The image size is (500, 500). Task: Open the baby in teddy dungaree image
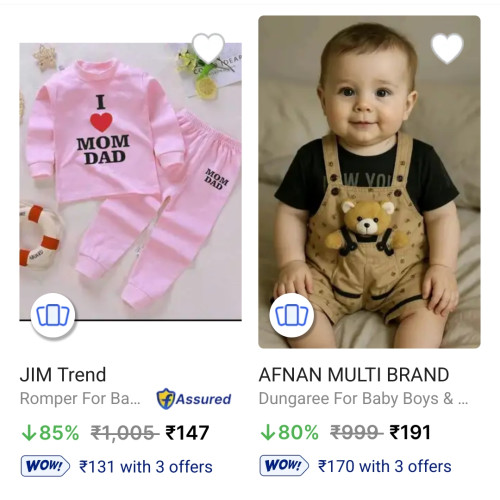click(x=369, y=182)
